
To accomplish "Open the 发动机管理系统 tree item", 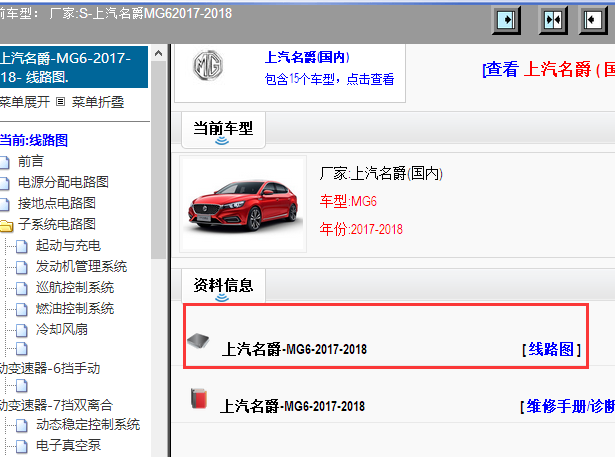I will [x=82, y=267].
